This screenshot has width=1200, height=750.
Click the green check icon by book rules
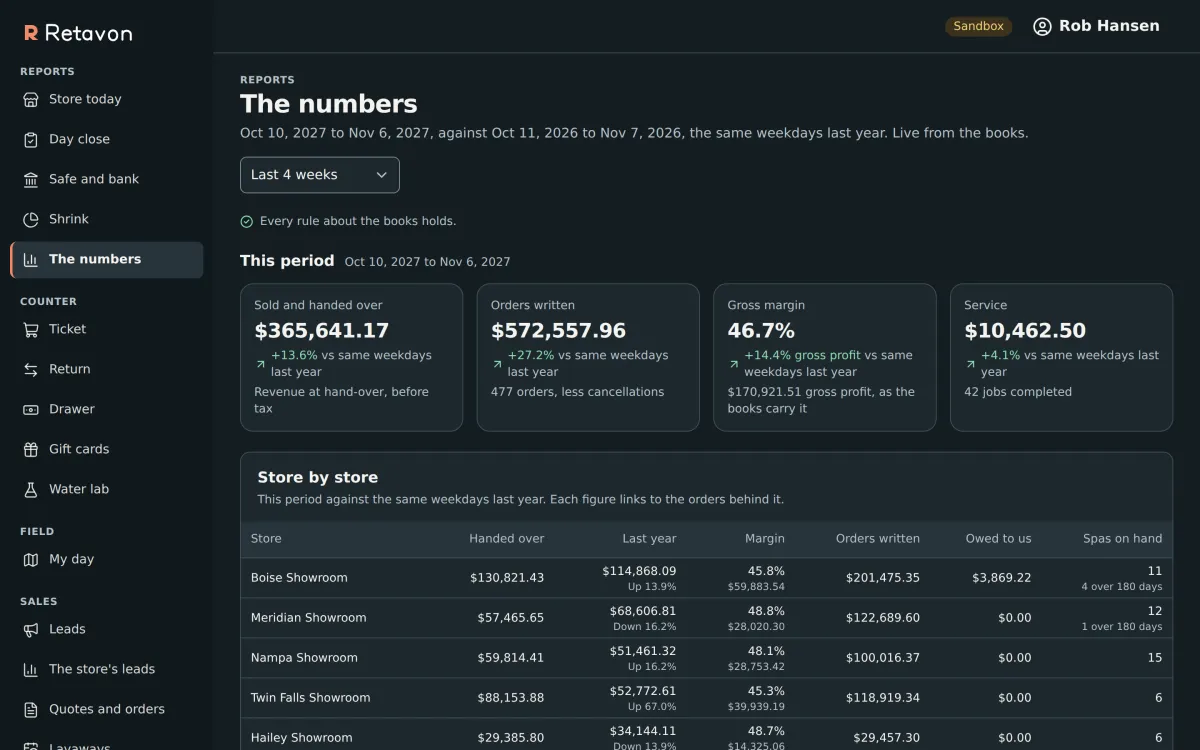point(247,221)
